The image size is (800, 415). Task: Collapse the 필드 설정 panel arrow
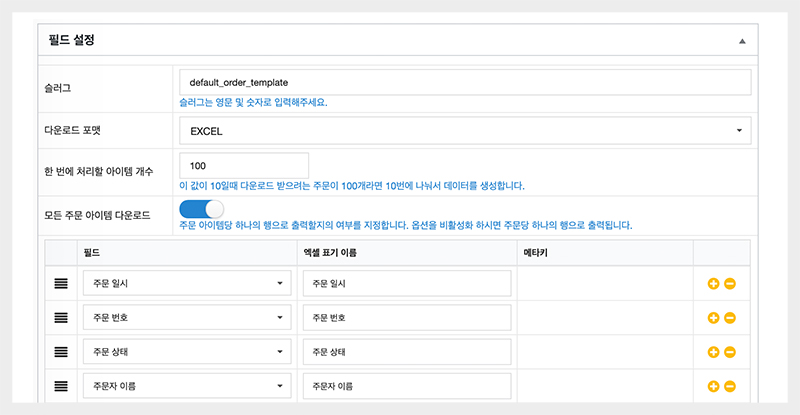(741, 41)
